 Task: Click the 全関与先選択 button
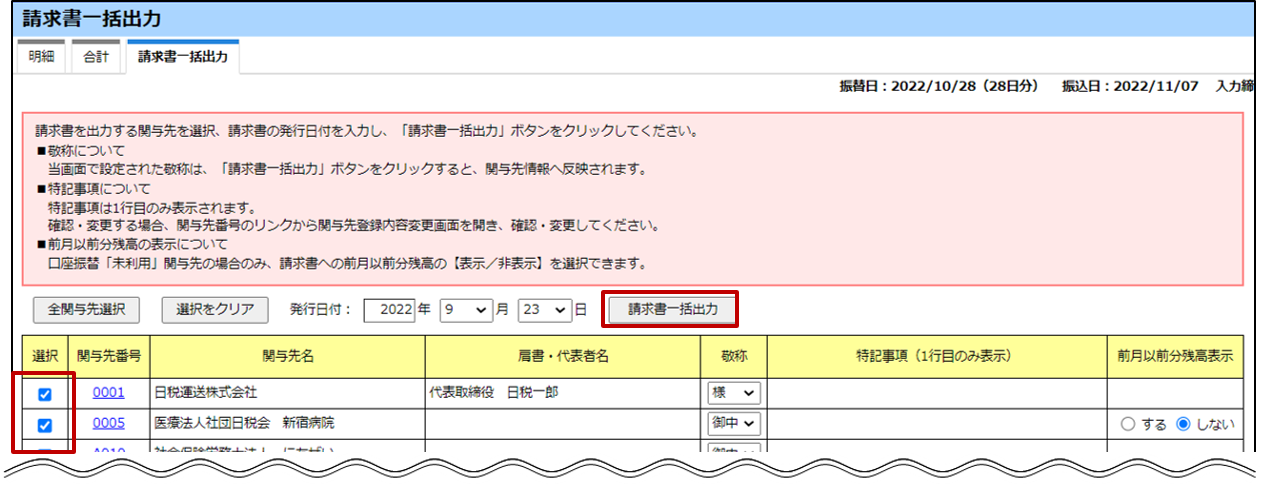[x=86, y=310]
